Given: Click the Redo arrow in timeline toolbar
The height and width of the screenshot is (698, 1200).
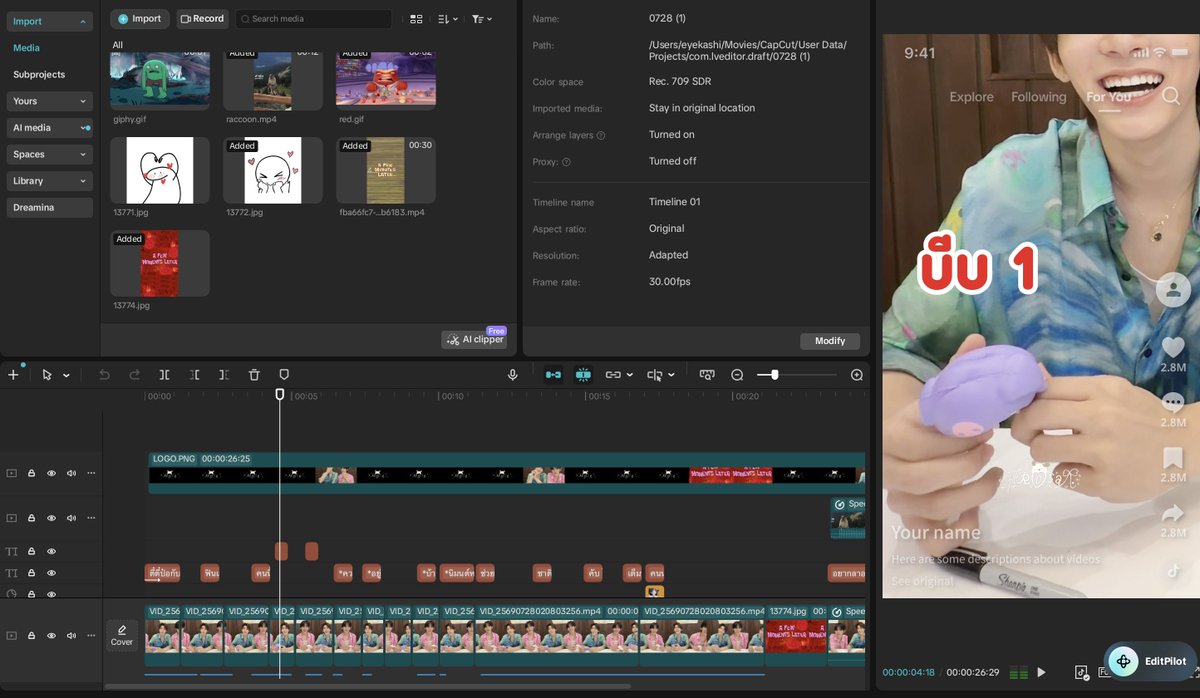Looking at the screenshot, I should coord(135,375).
